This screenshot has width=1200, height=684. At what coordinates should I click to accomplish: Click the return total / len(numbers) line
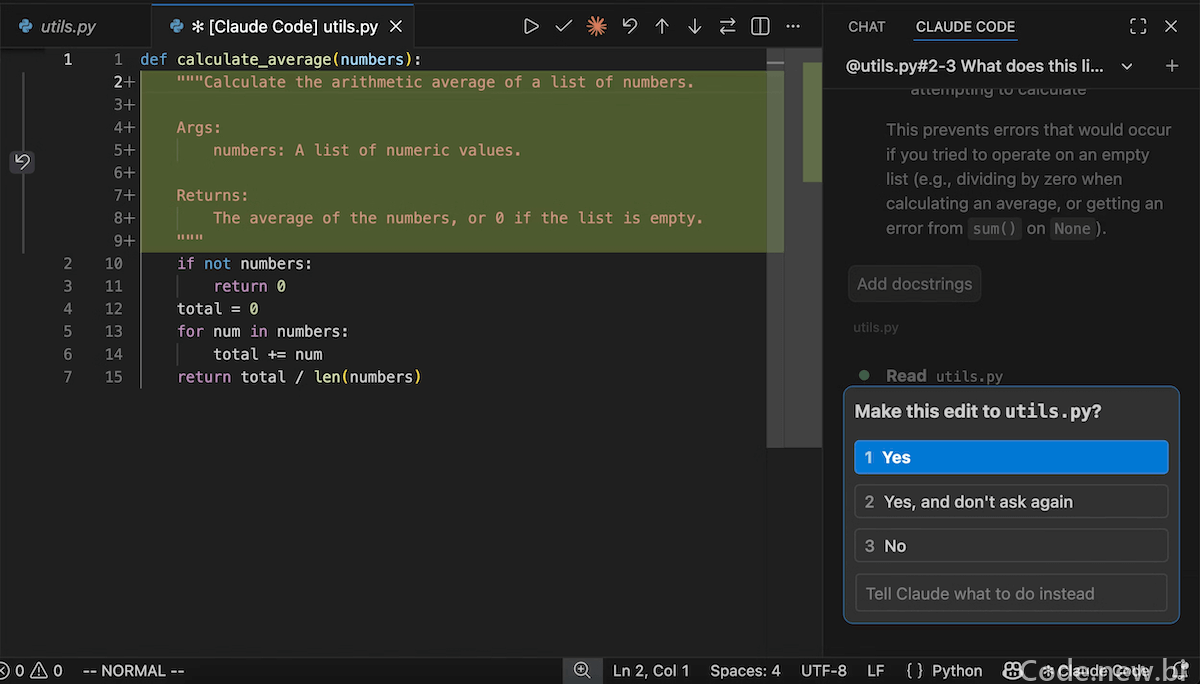299,377
